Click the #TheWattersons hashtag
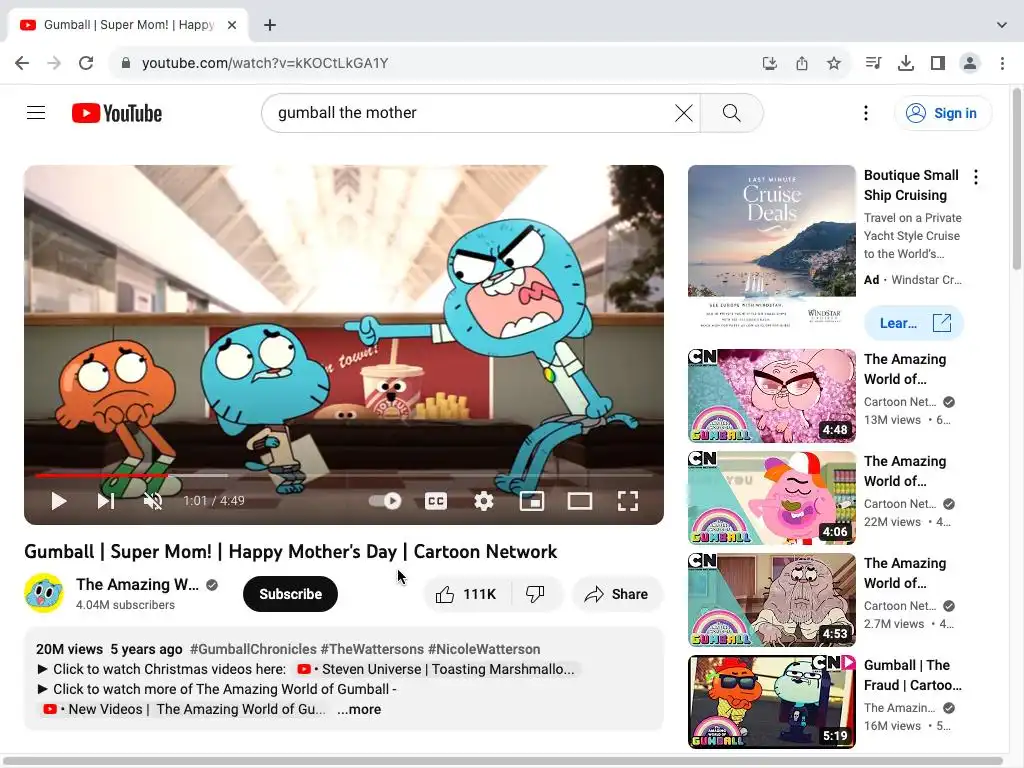This screenshot has width=1024, height=768. [x=372, y=649]
